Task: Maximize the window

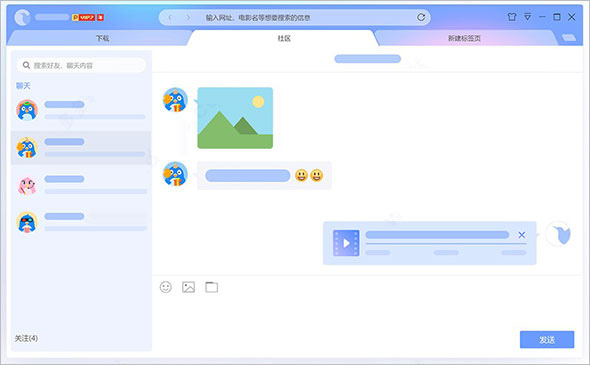Action: [557, 17]
